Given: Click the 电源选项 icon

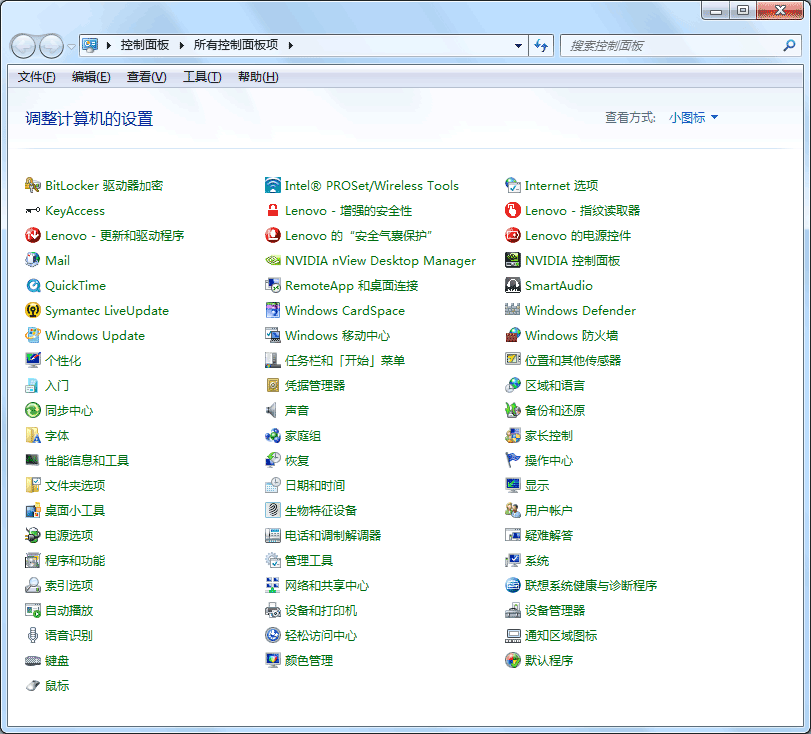Looking at the screenshot, I should [33, 535].
